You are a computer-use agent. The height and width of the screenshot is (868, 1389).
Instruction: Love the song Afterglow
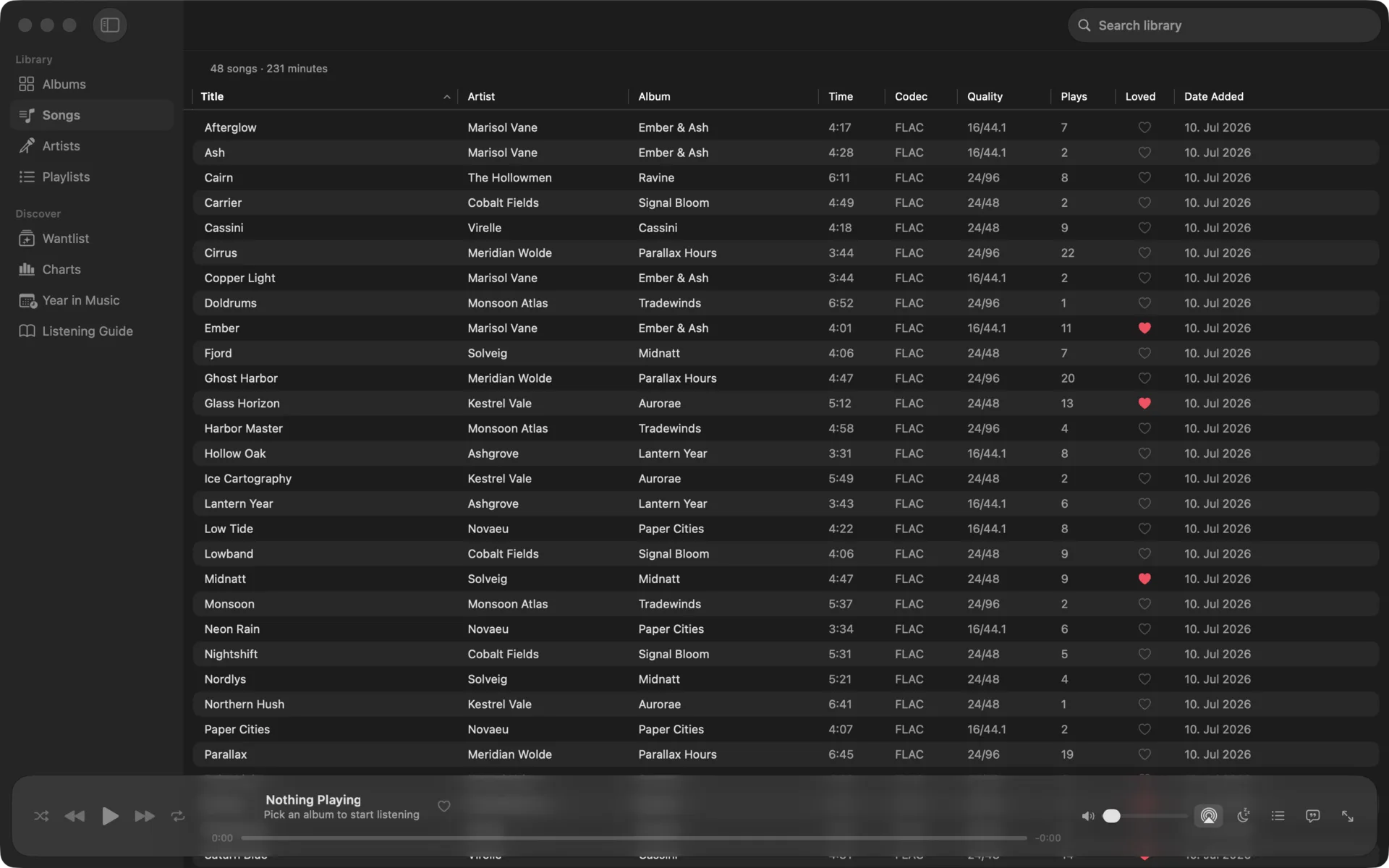1144,127
